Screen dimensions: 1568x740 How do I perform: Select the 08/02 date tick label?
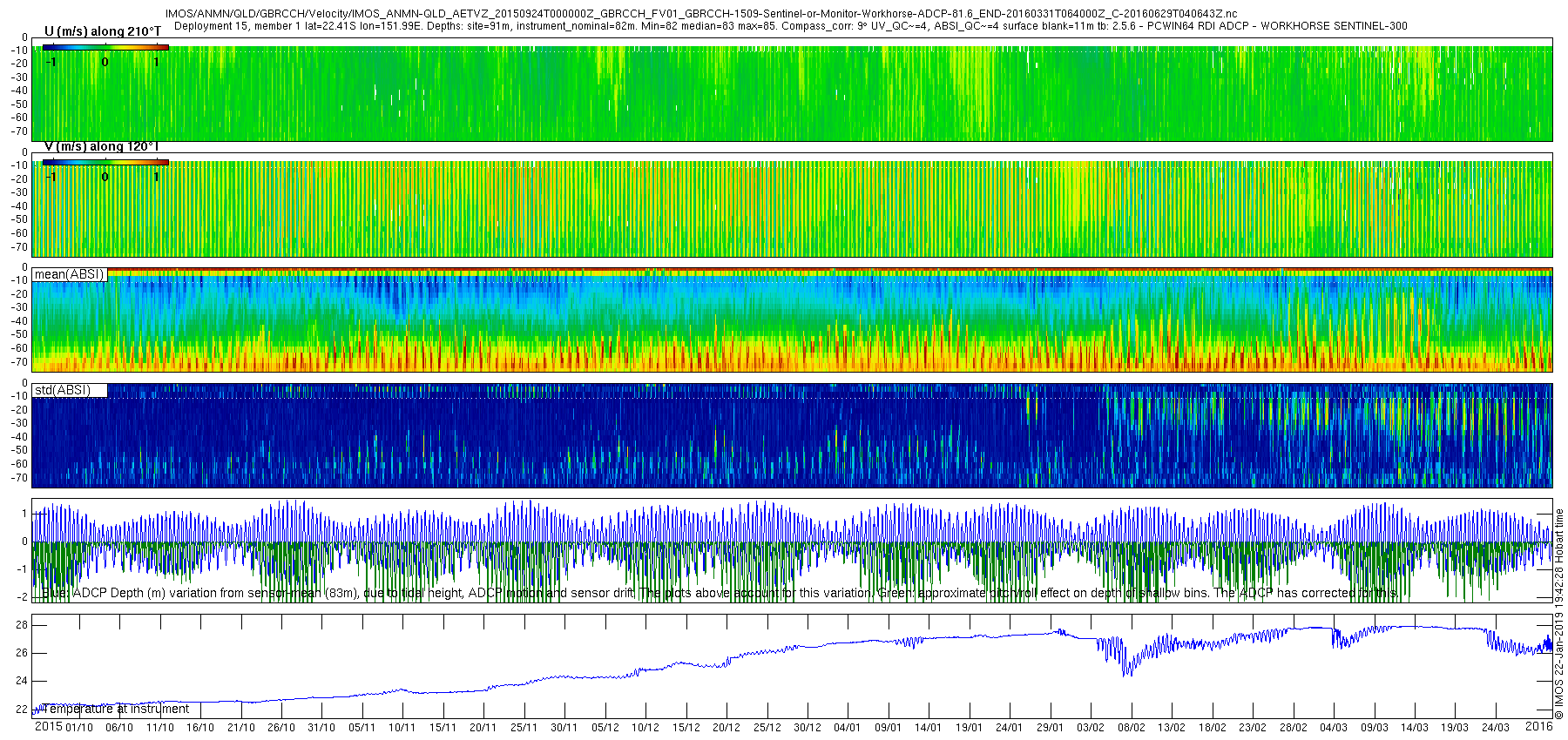1132,728
